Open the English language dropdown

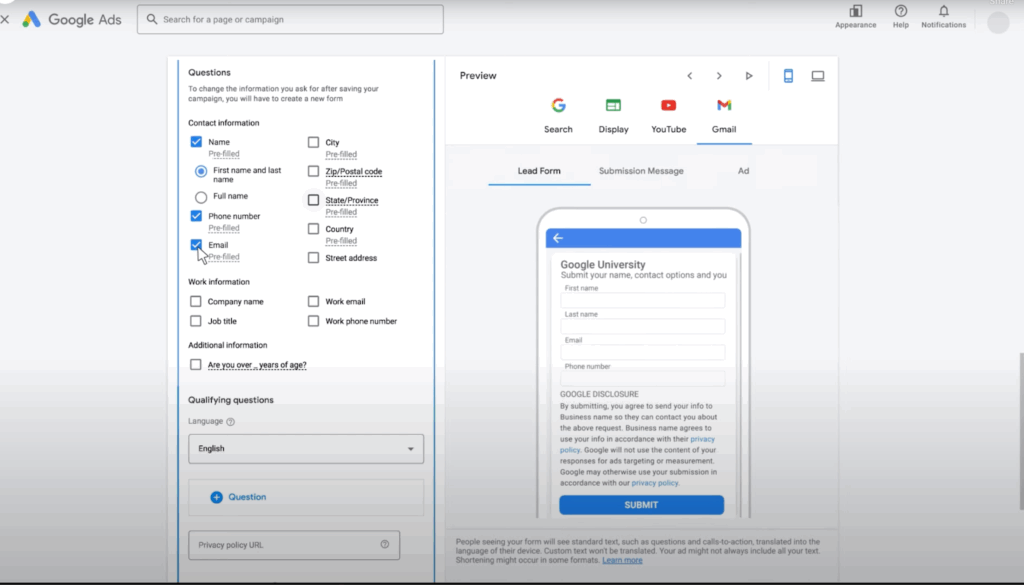[306, 449]
